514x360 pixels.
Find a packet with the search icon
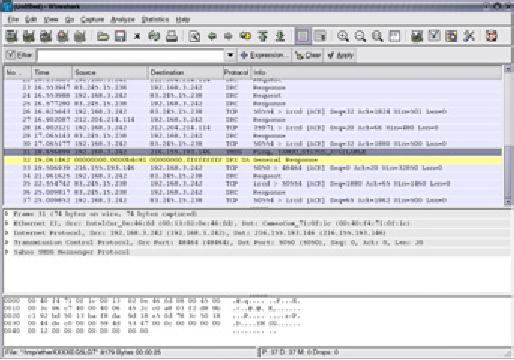click(194, 36)
